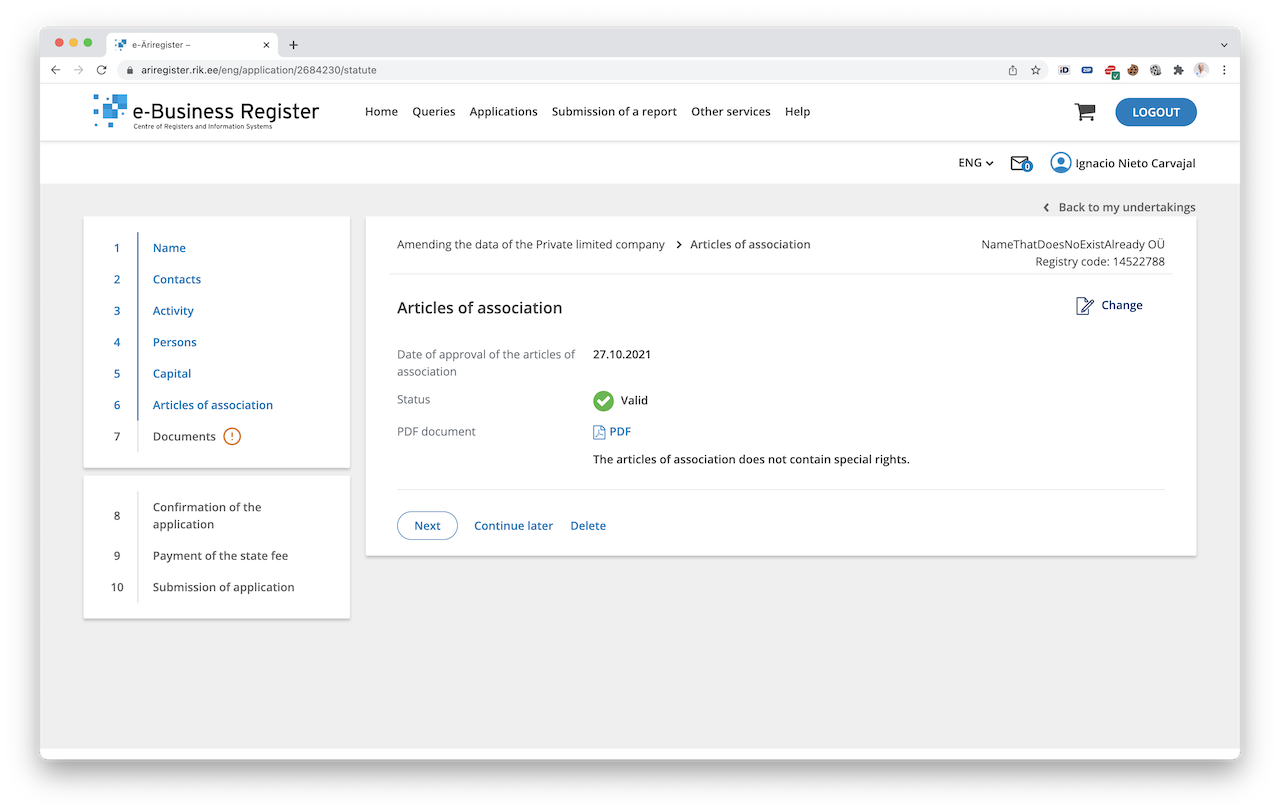Click the browser address bar

click(x=560, y=70)
